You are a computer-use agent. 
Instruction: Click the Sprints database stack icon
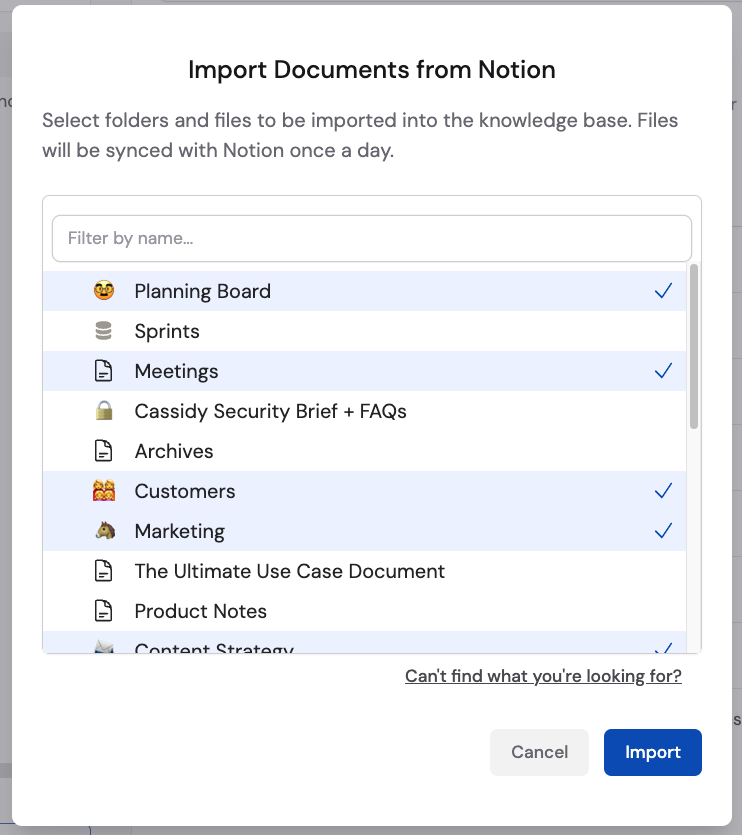click(104, 331)
